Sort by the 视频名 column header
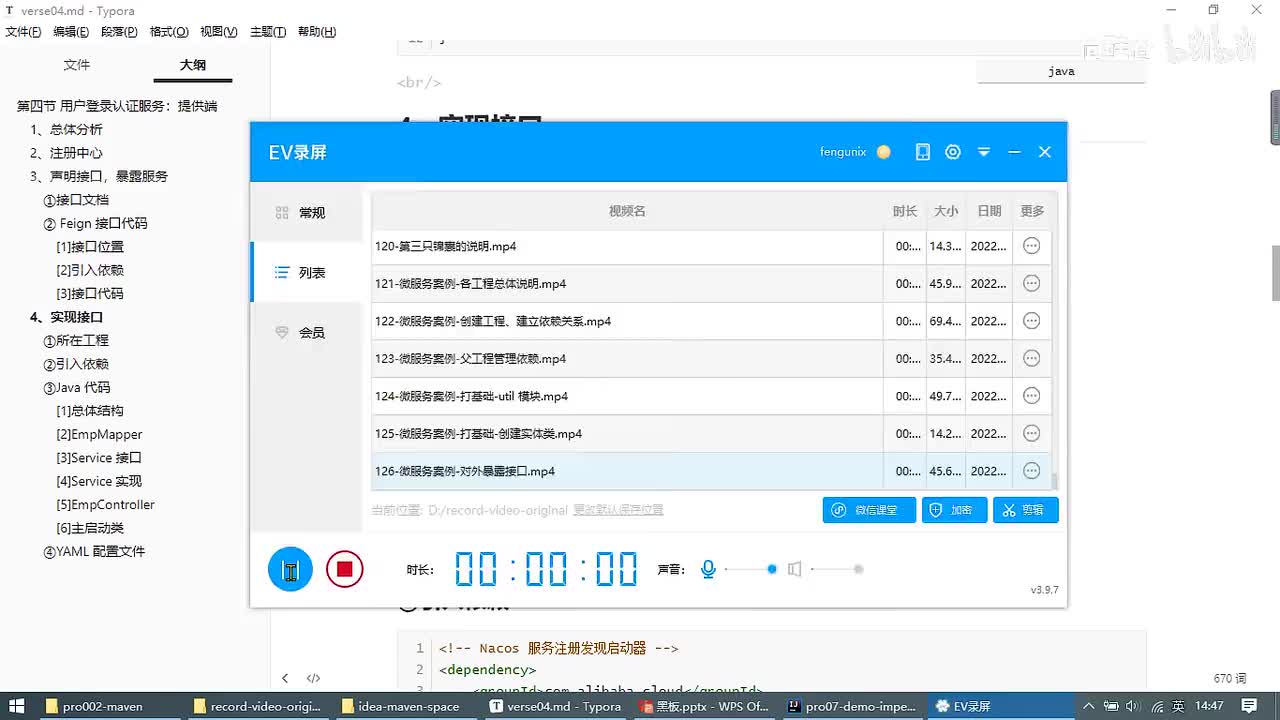Image resolution: width=1280 pixels, height=720 pixels. click(x=627, y=211)
